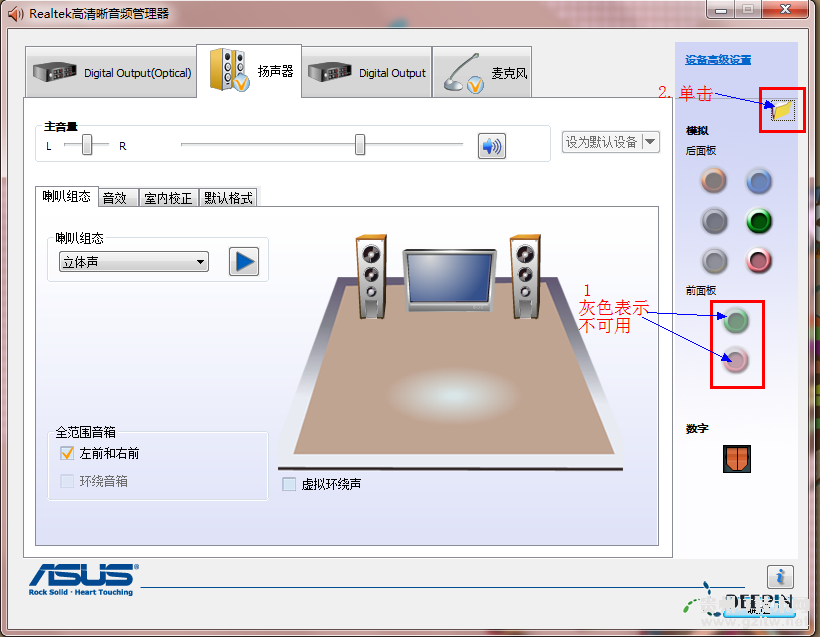
Task: Minimize the Realtek audio manager window
Action: [721, 9]
